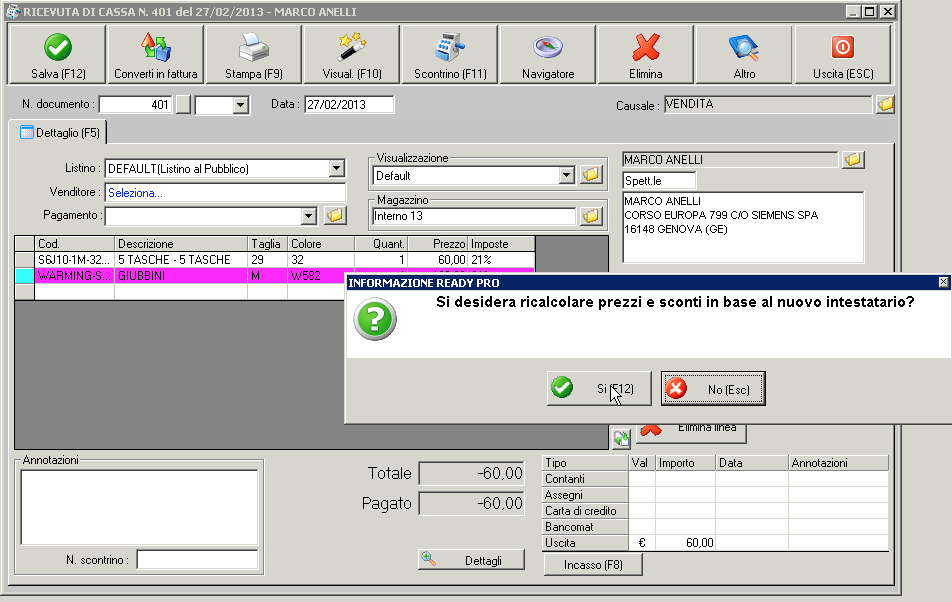The width and height of the screenshot is (952, 602).
Task: Click the Cod. column header
Action: pyautogui.click(x=75, y=244)
